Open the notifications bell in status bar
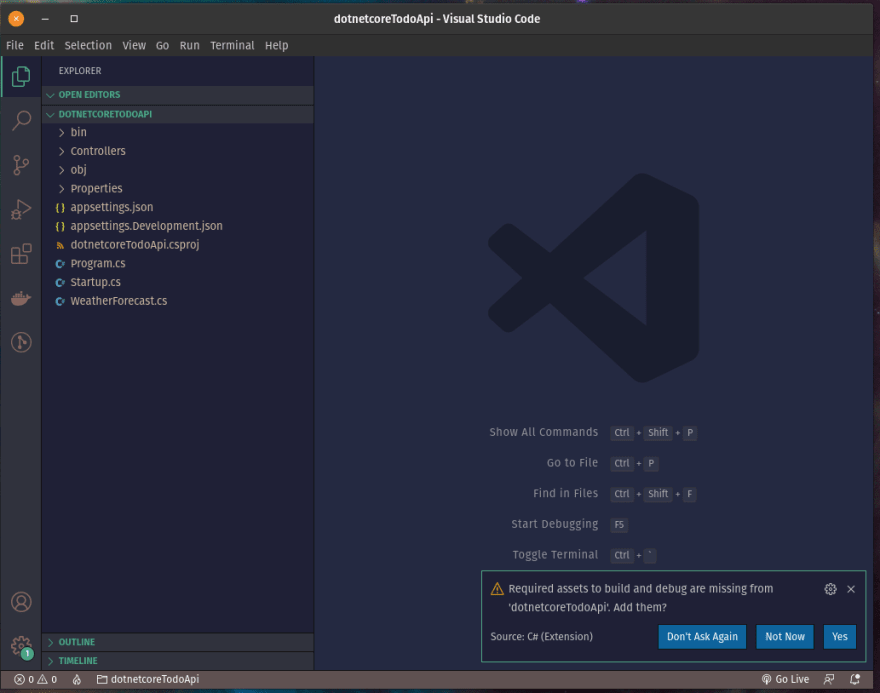The height and width of the screenshot is (693, 880). pos(855,680)
